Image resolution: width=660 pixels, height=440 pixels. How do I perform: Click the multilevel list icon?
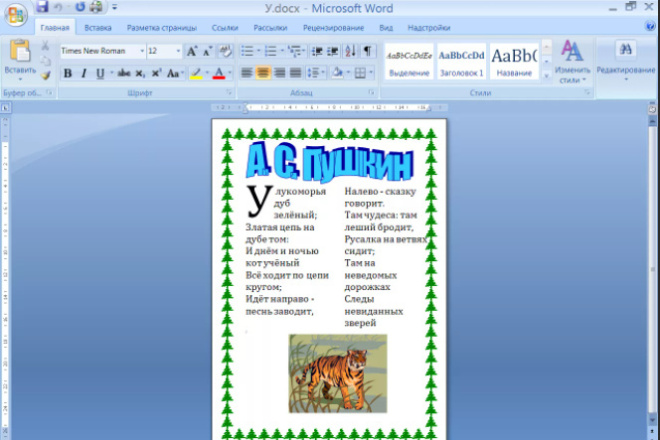point(294,51)
